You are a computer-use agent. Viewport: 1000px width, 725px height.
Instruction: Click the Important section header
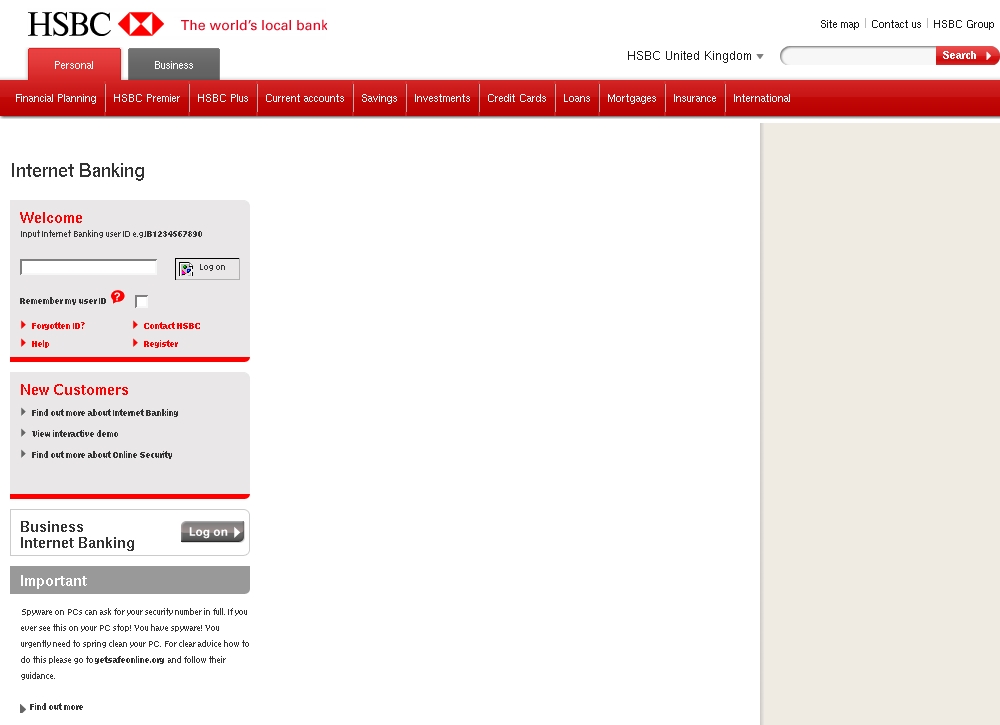pos(130,580)
